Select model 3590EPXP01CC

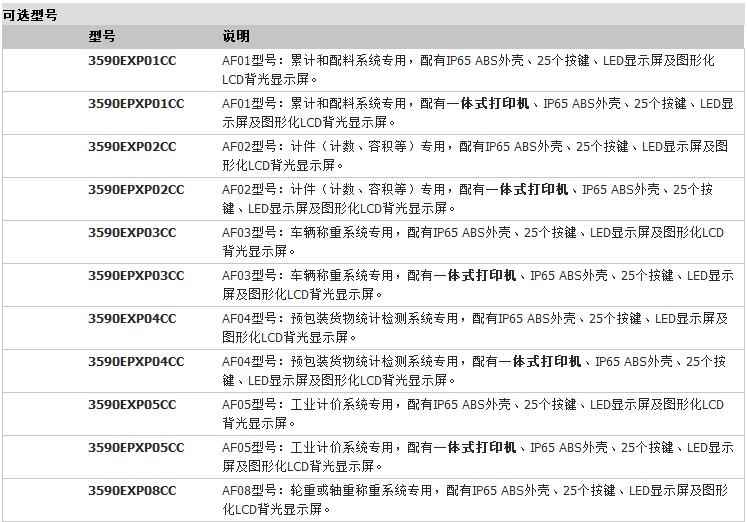[x=136, y=104]
